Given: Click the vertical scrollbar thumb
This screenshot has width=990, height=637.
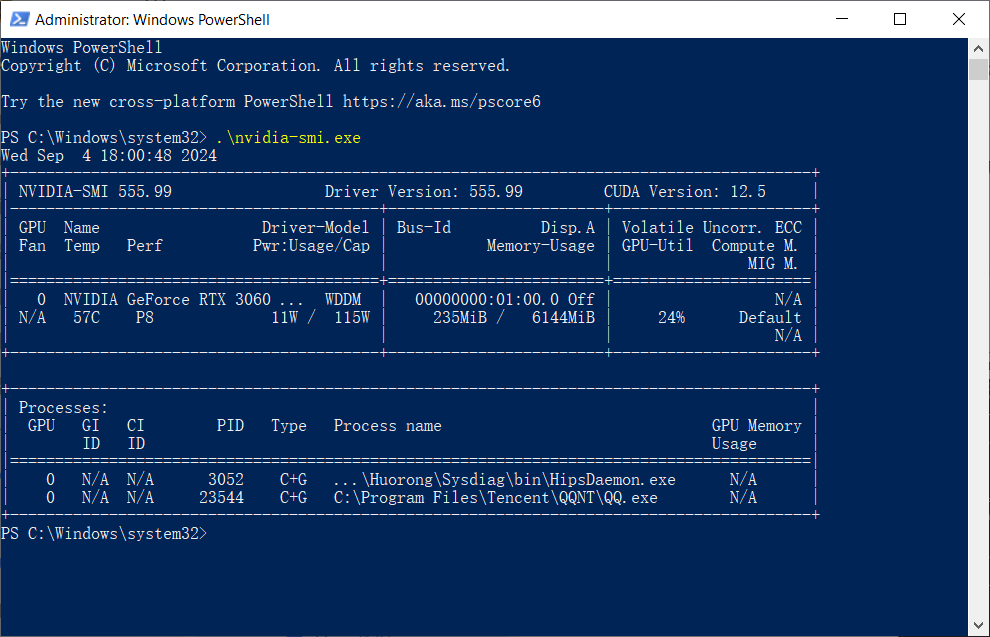Looking at the screenshot, I should pyautogui.click(x=978, y=69).
